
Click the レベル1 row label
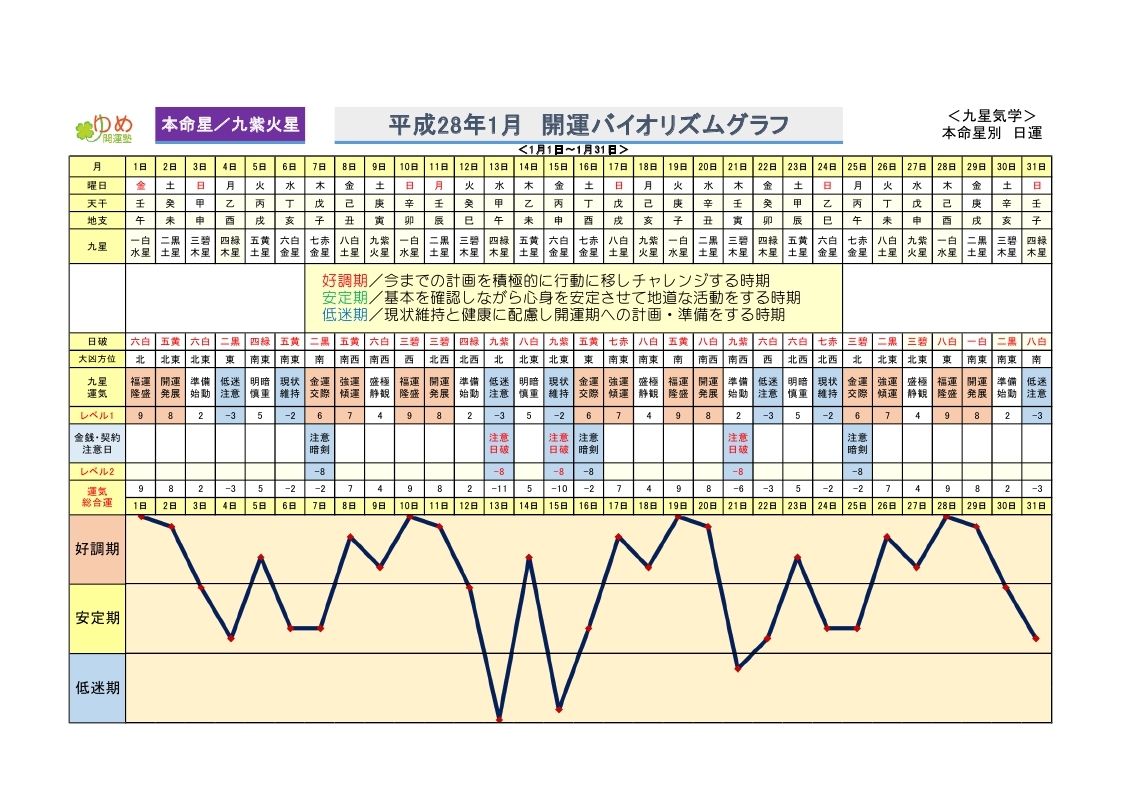point(97,414)
